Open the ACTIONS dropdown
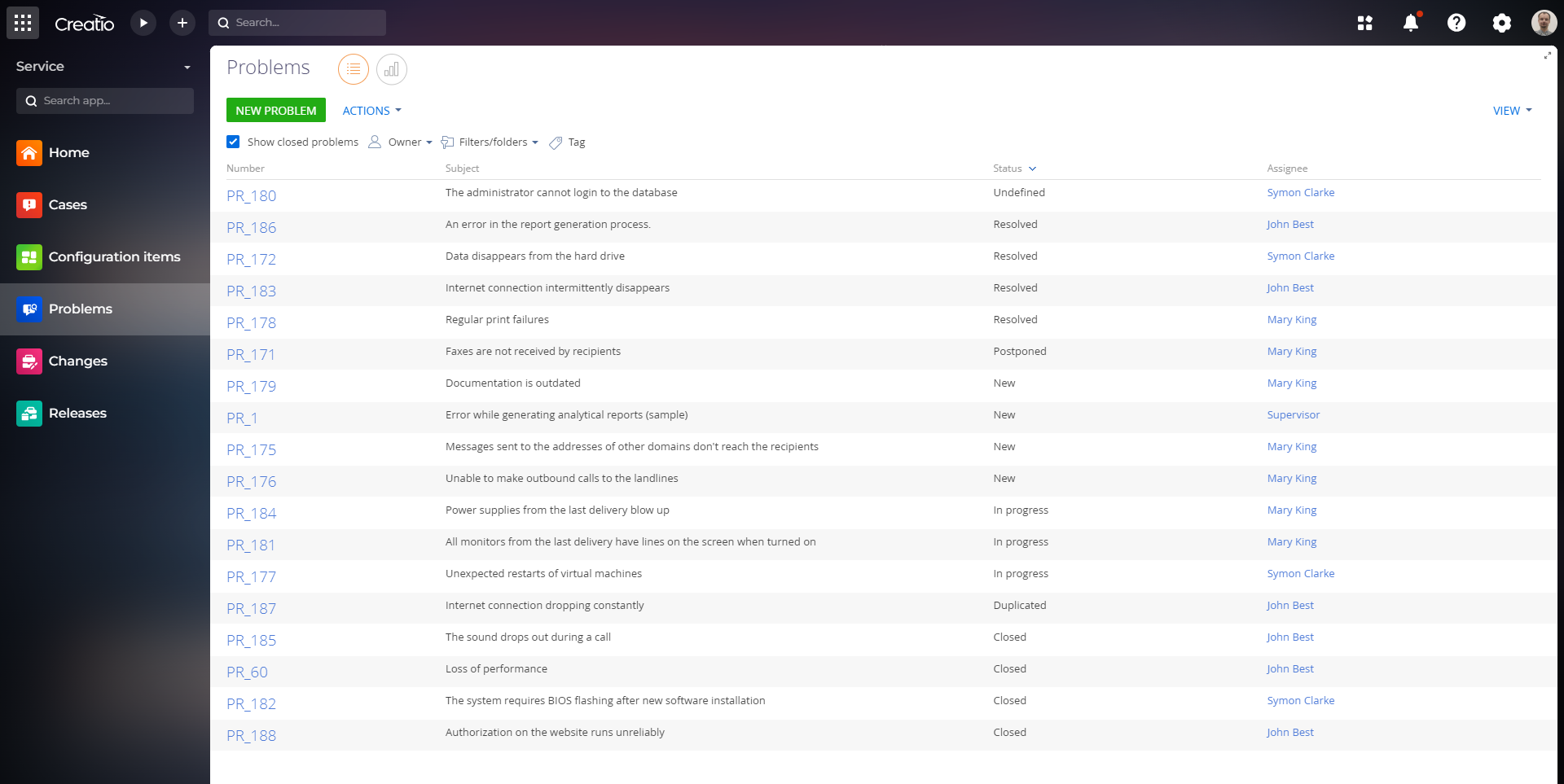Screen dimensions: 1564x784 372,111
